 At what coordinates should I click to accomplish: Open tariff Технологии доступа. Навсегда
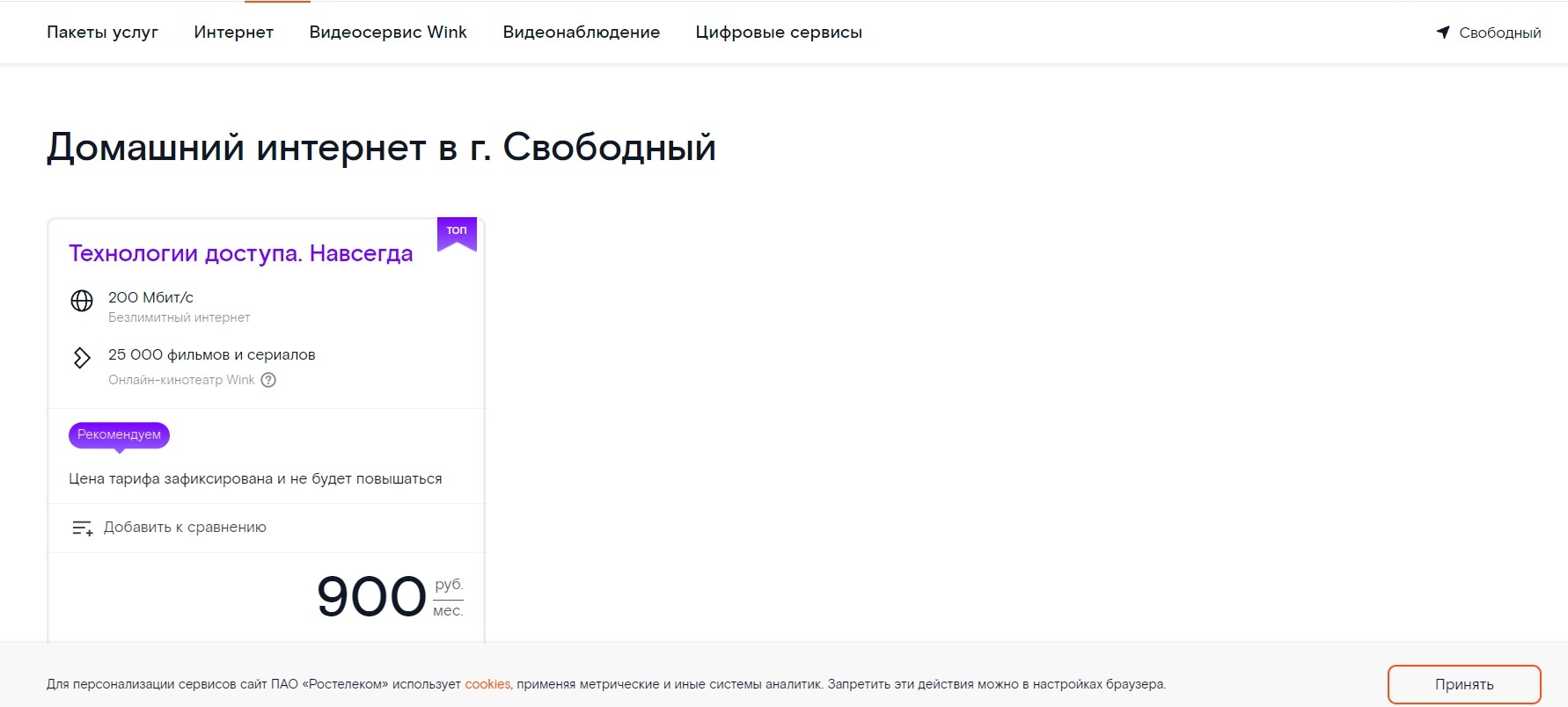(241, 253)
